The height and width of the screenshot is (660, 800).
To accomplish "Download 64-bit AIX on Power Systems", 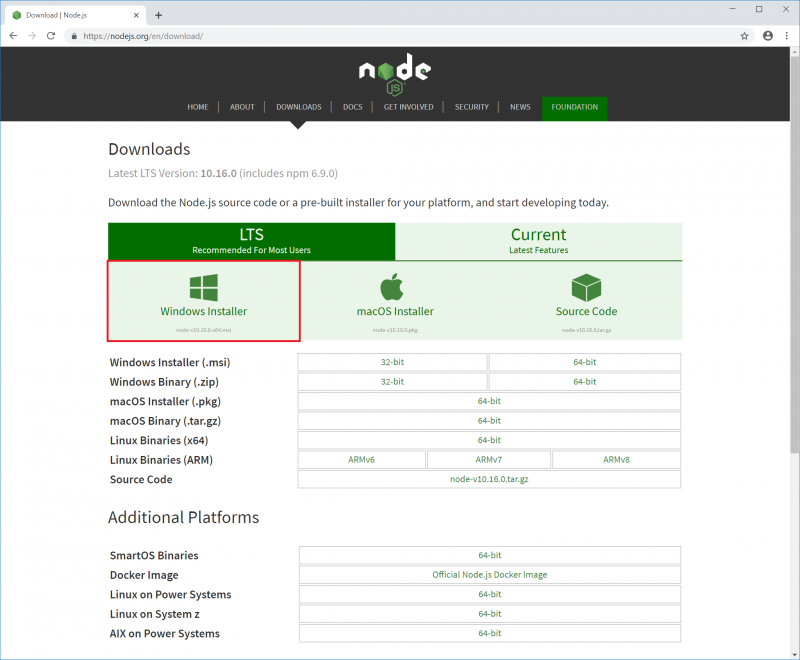I will coord(490,633).
